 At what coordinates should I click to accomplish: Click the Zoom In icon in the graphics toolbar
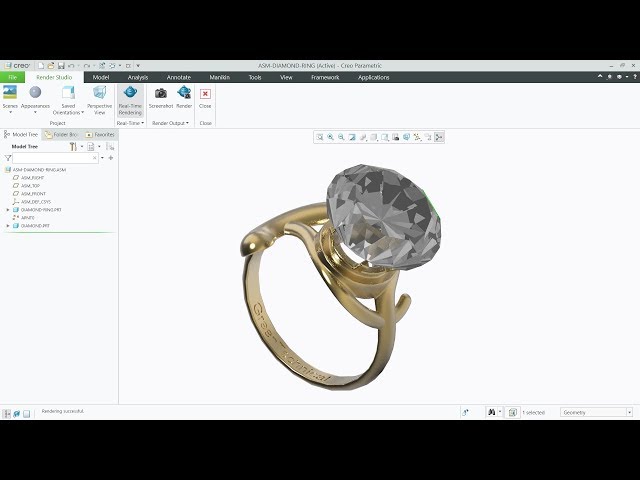pos(331,137)
